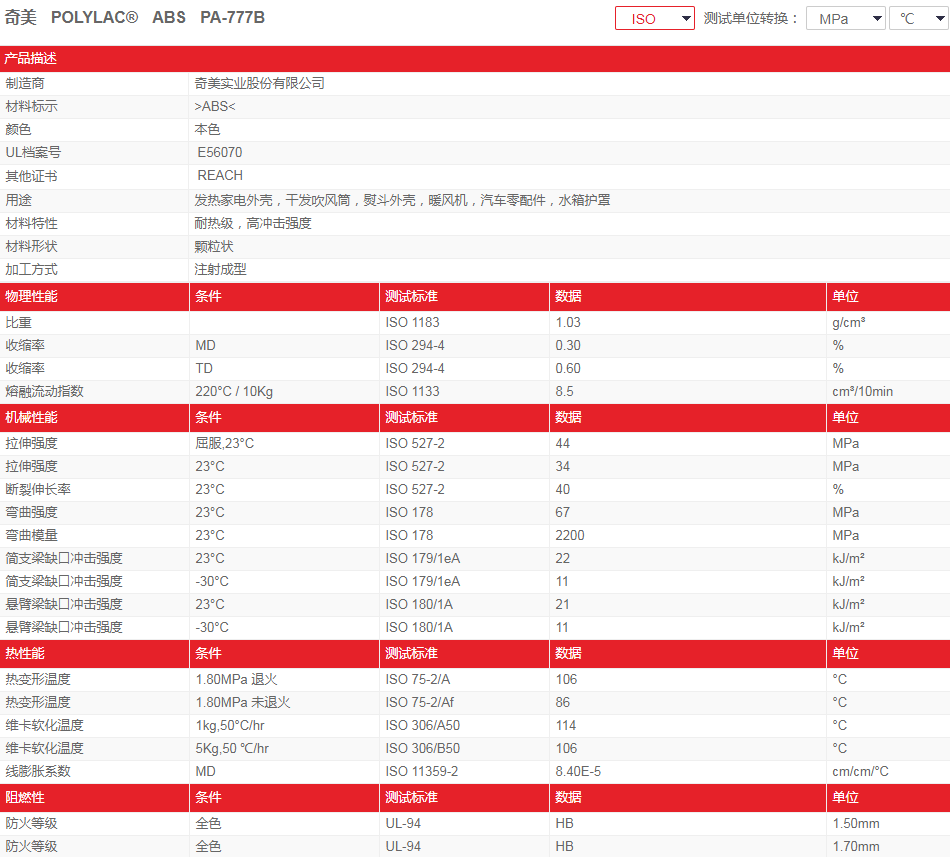The height and width of the screenshot is (857, 950).
Task: Click the 测试单位转换 label
Action: [751, 18]
